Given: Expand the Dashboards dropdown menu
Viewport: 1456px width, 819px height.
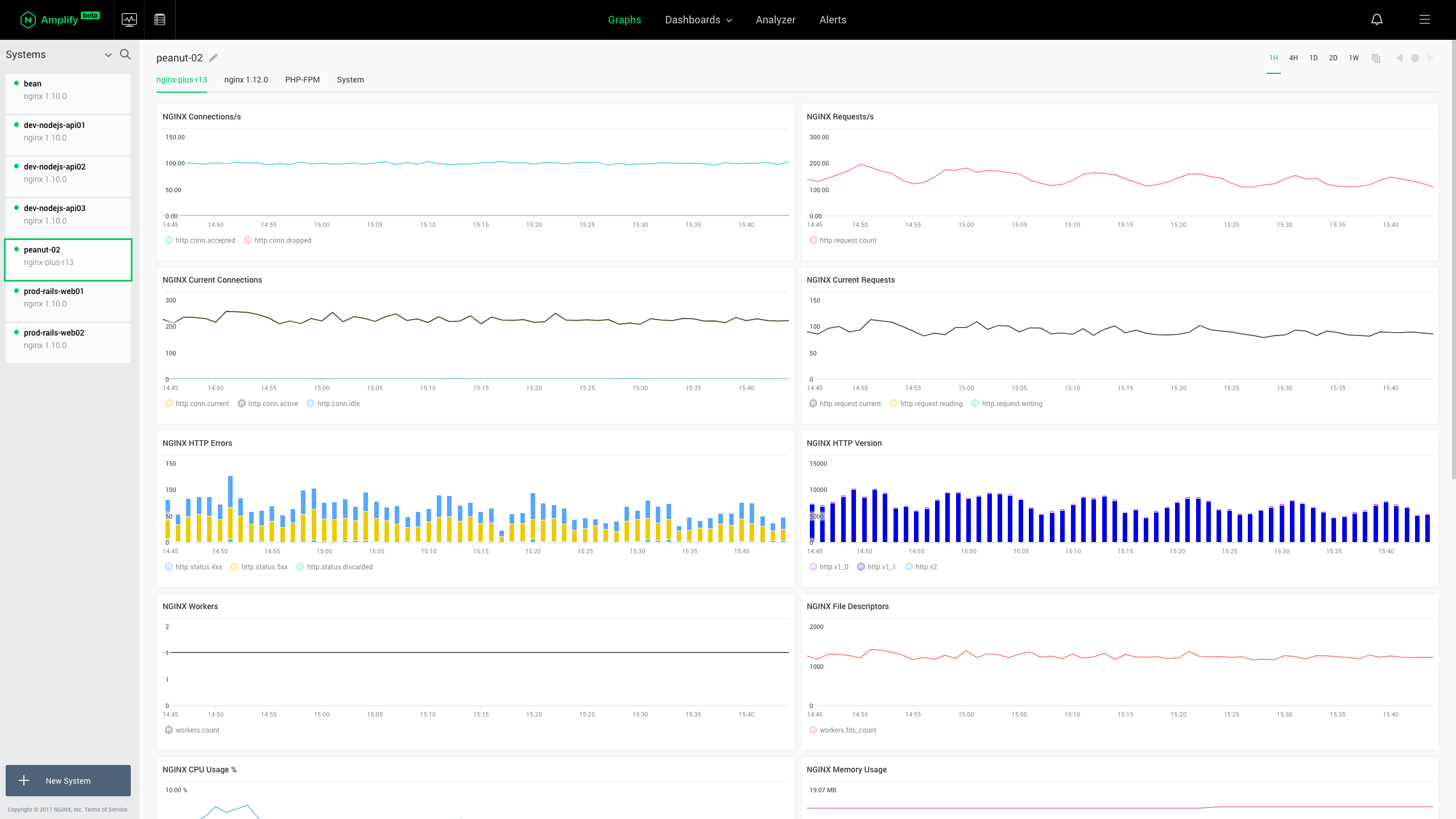Looking at the screenshot, I should [x=698, y=20].
